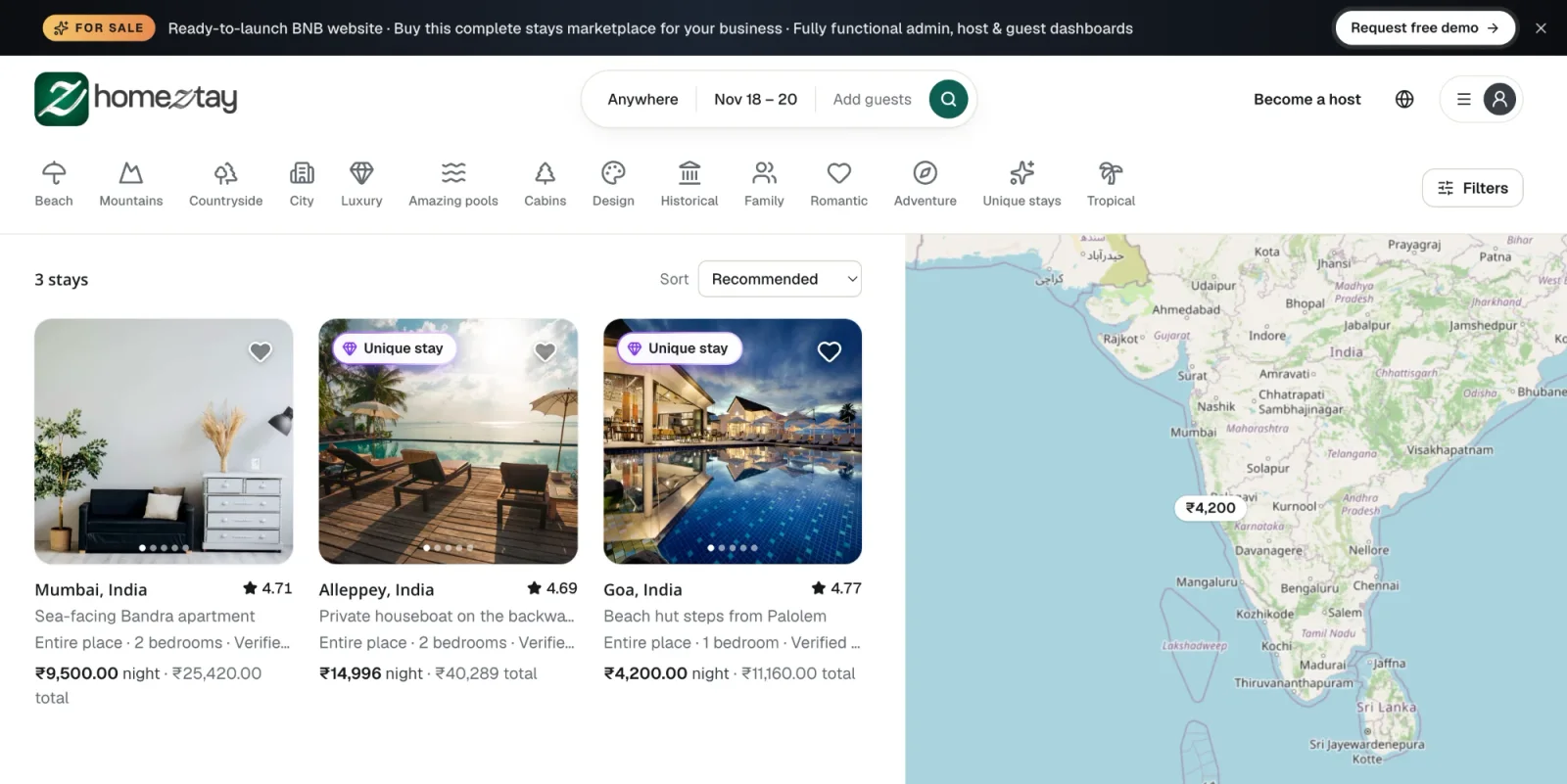Click the Unique stay badge on Alleppey
This screenshot has height=784, width=1567.
[394, 348]
